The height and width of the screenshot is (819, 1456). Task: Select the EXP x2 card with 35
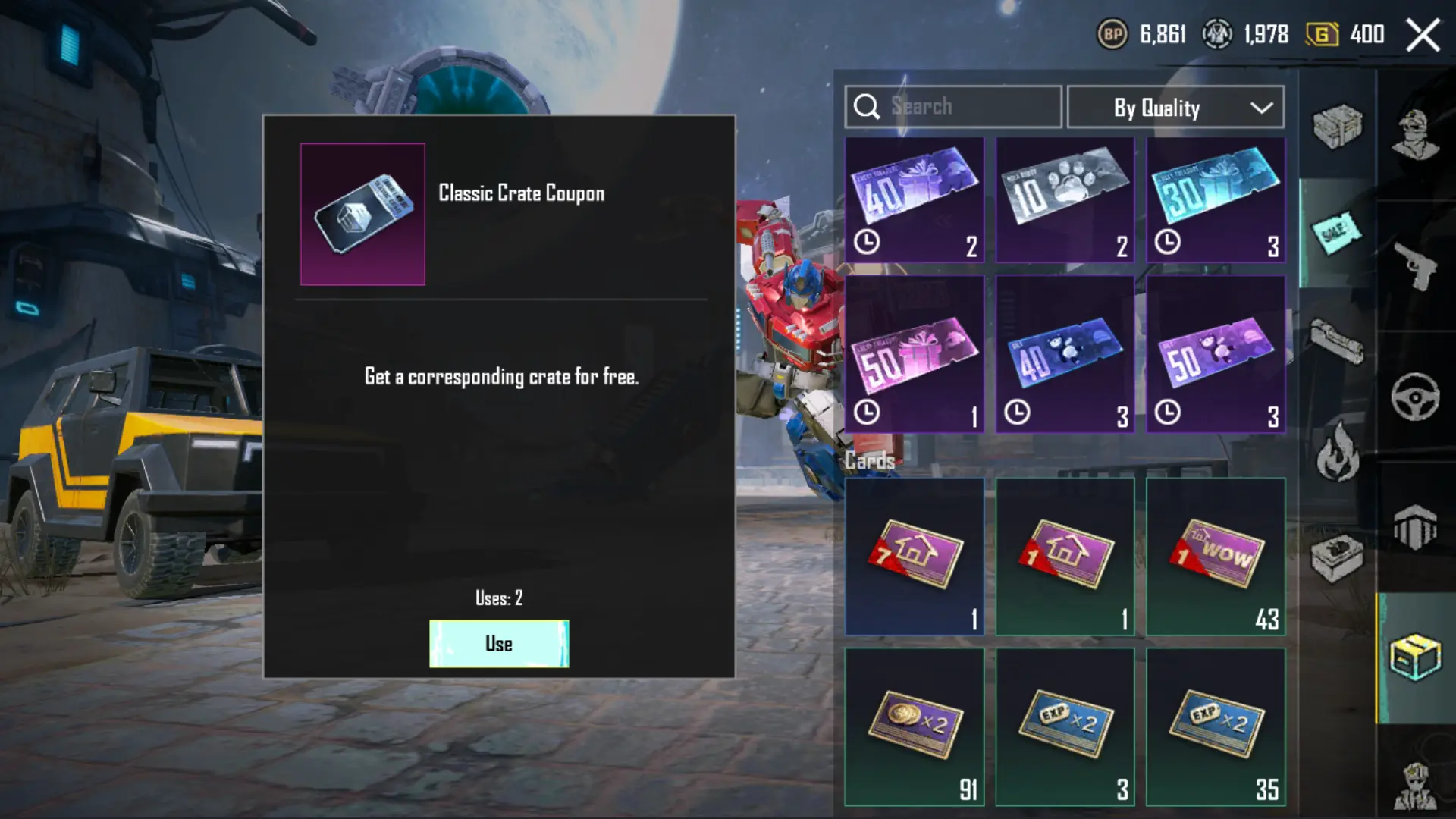[x=1216, y=726]
